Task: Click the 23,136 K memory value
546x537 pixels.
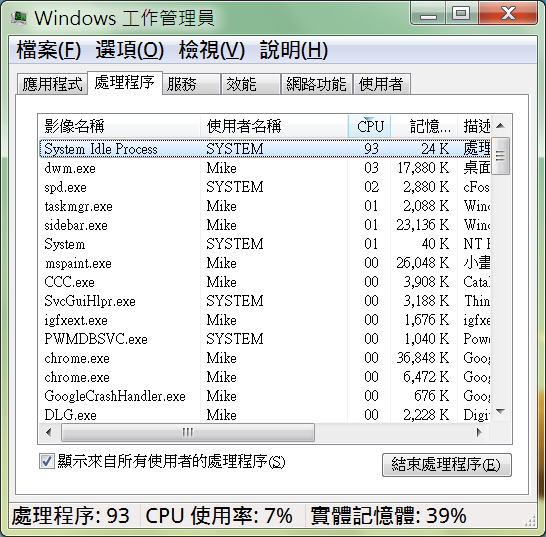Action: (x=423, y=225)
